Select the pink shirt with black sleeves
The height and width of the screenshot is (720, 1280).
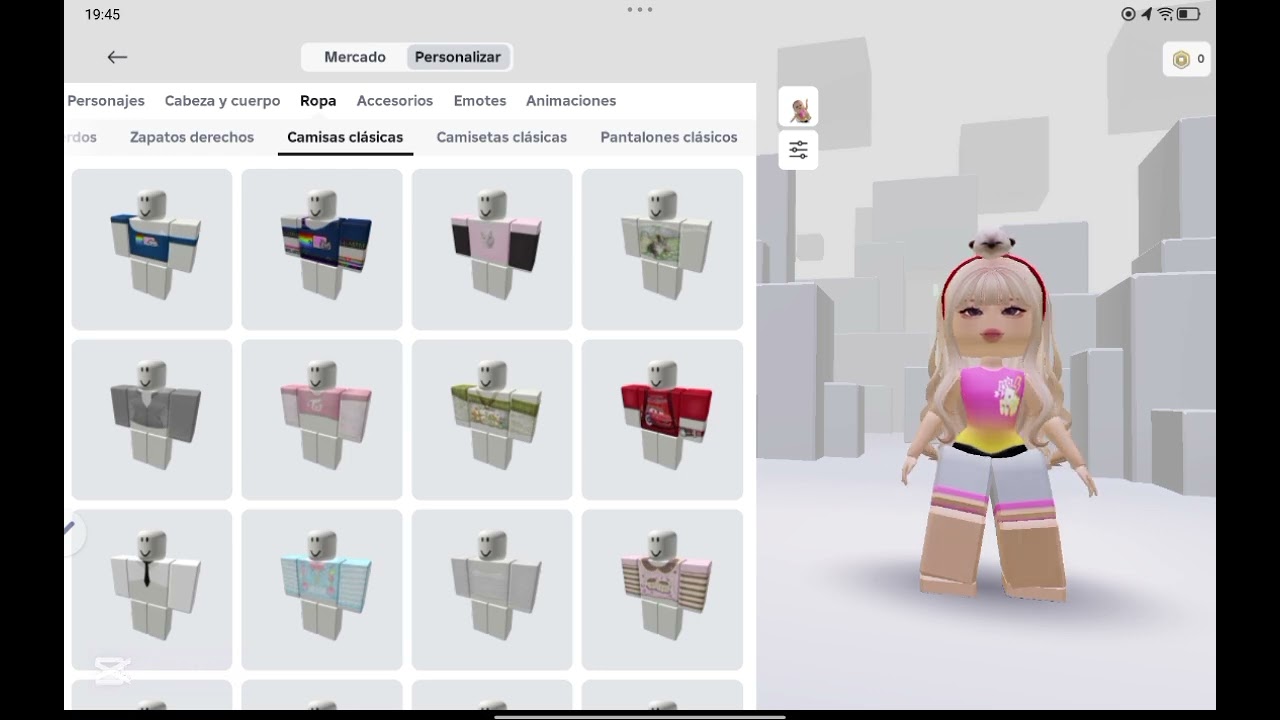[x=492, y=249]
